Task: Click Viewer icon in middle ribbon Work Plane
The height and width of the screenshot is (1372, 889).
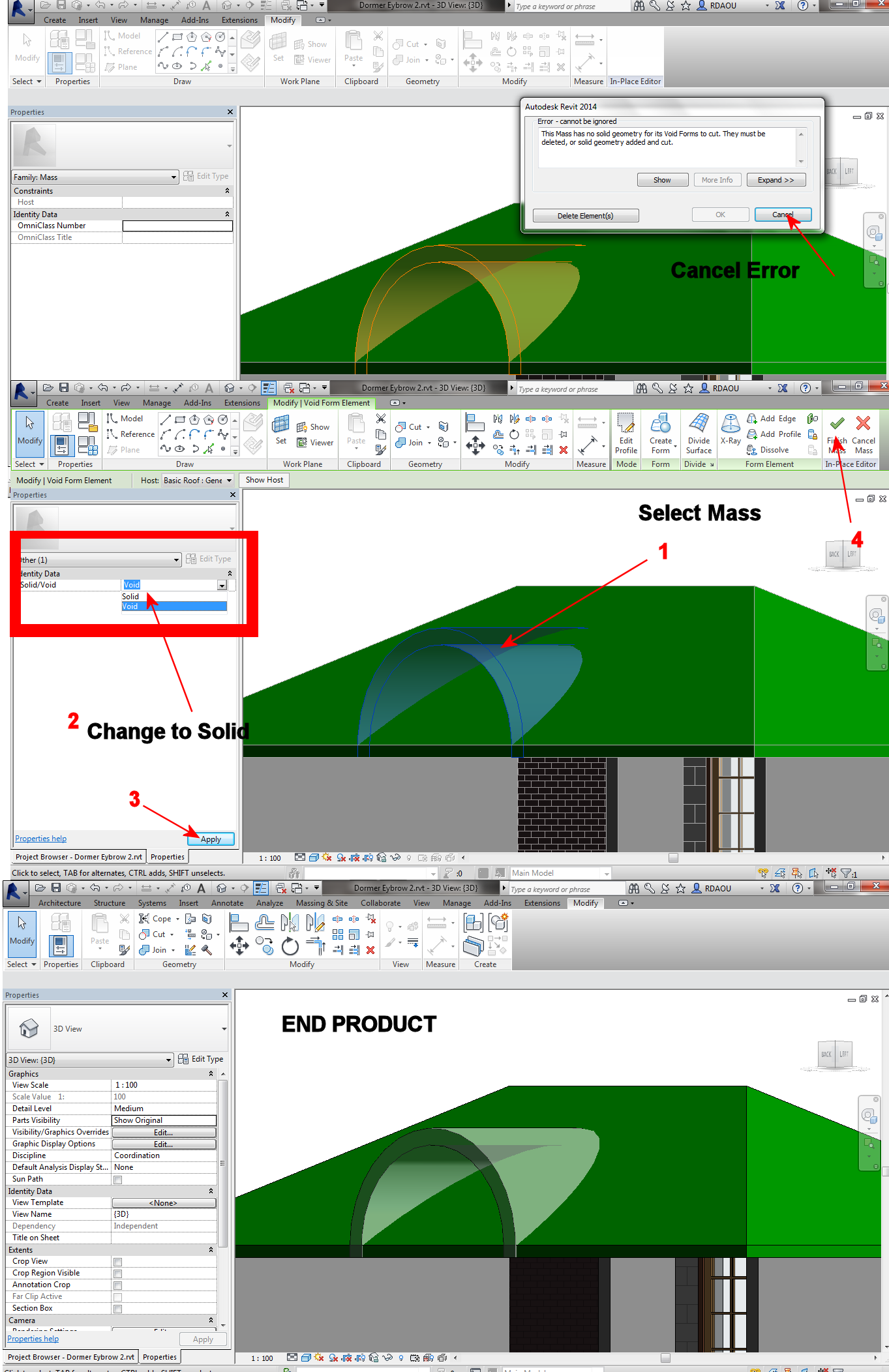Action: click(315, 443)
